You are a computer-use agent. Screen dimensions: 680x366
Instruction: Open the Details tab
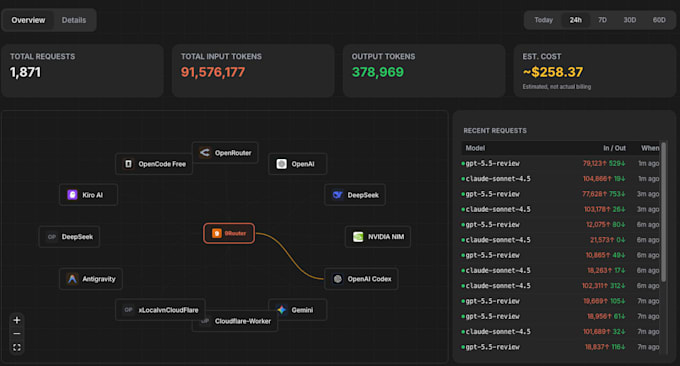pos(74,20)
